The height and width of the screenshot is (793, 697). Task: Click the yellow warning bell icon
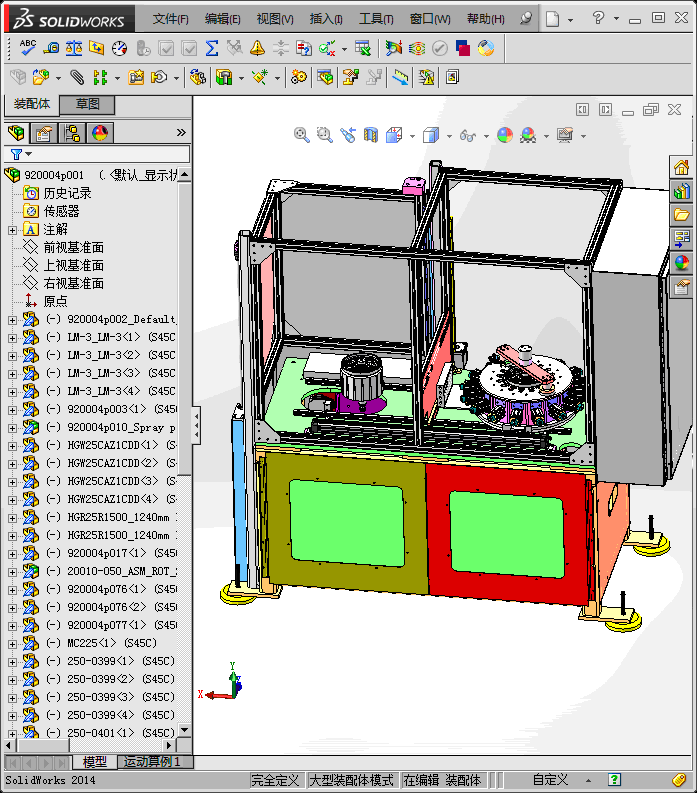coord(257,48)
